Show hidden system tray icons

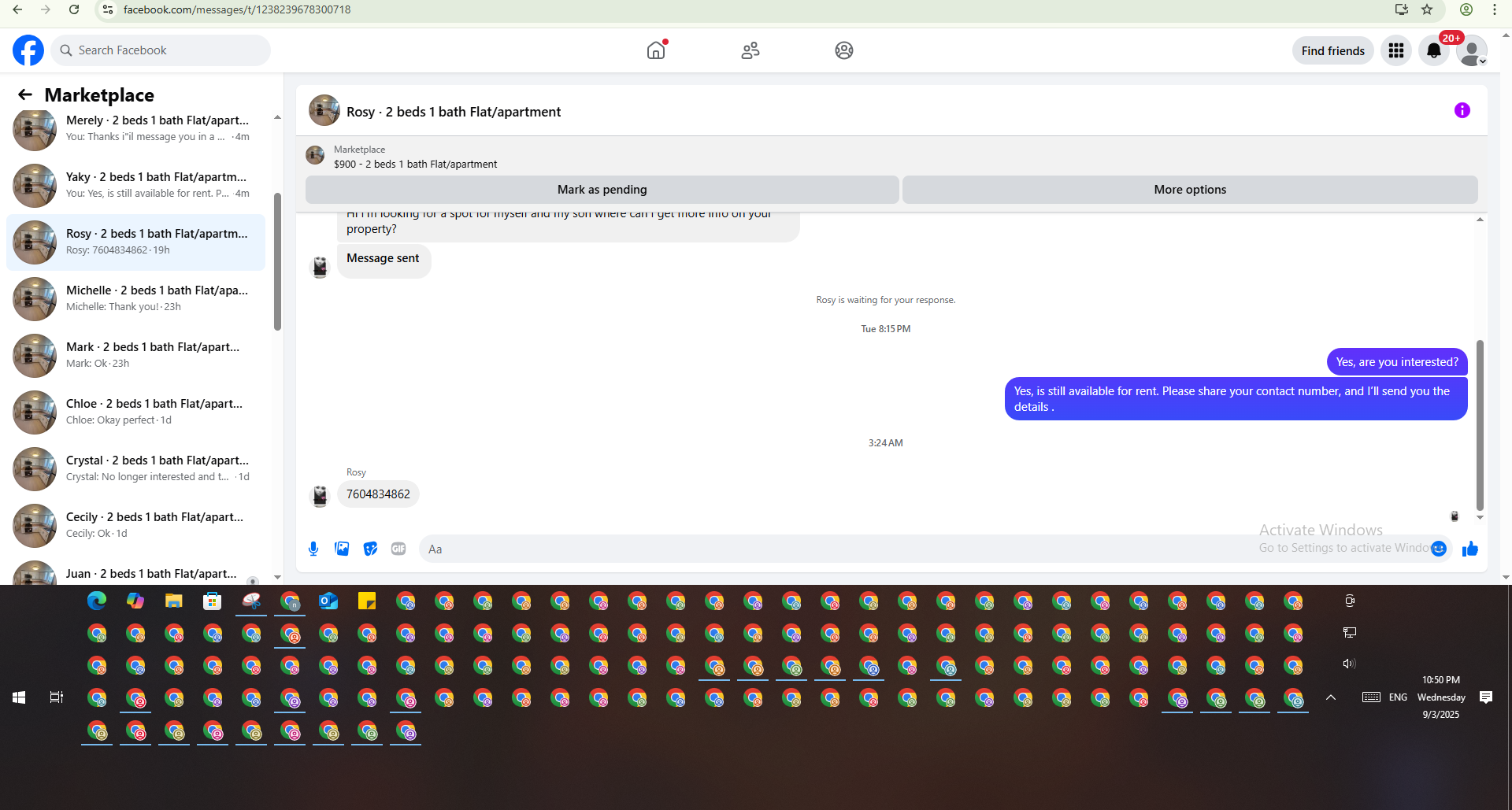pos(1331,697)
